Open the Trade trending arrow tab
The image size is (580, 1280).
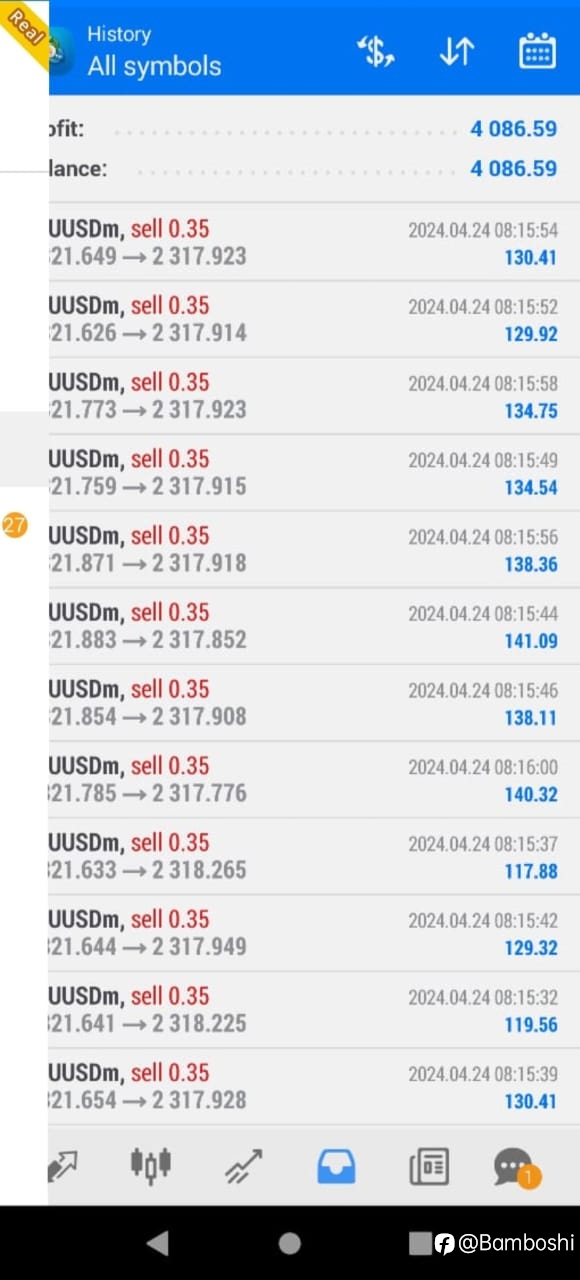(x=243, y=1166)
